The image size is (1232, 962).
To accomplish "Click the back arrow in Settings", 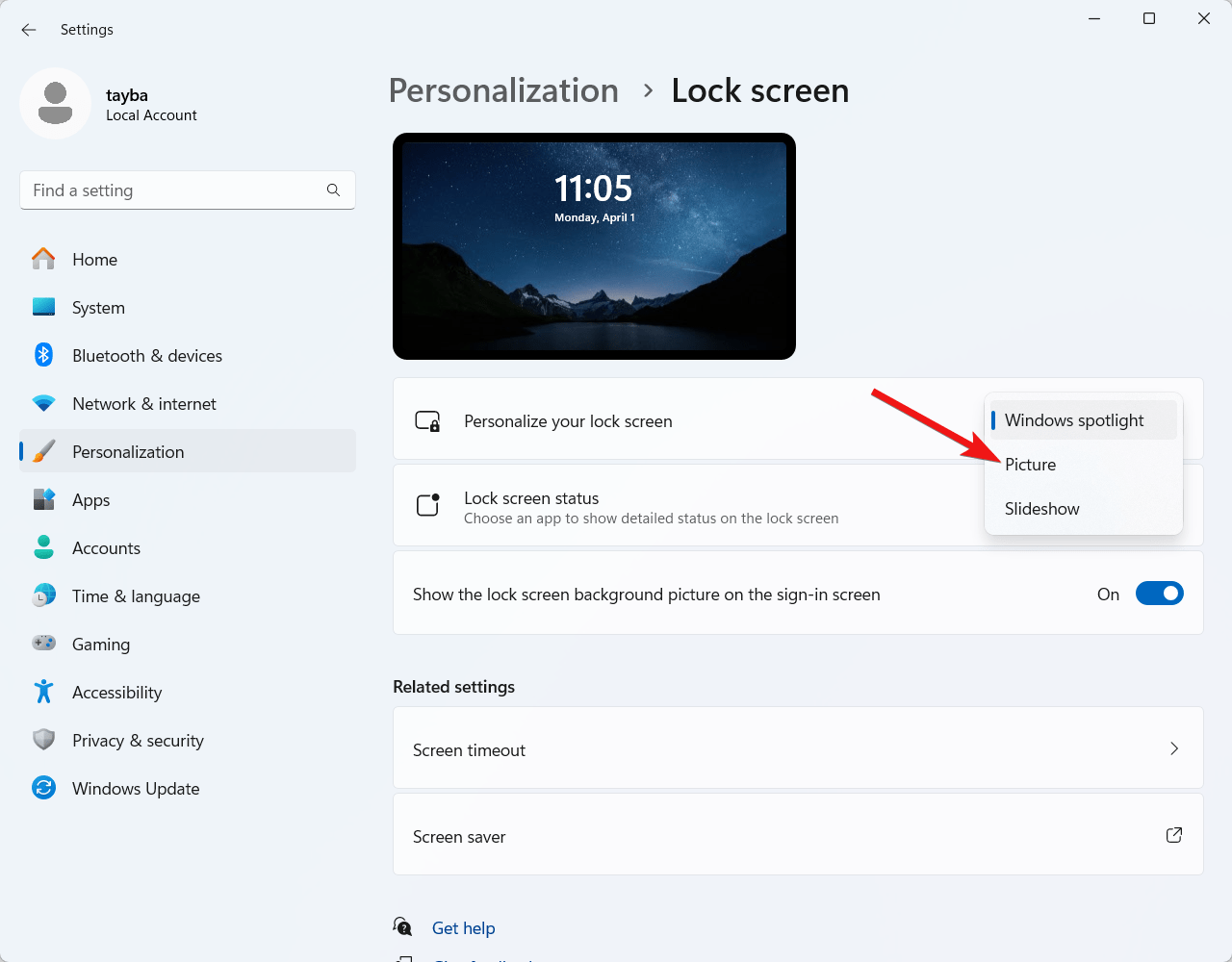I will tap(29, 30).
